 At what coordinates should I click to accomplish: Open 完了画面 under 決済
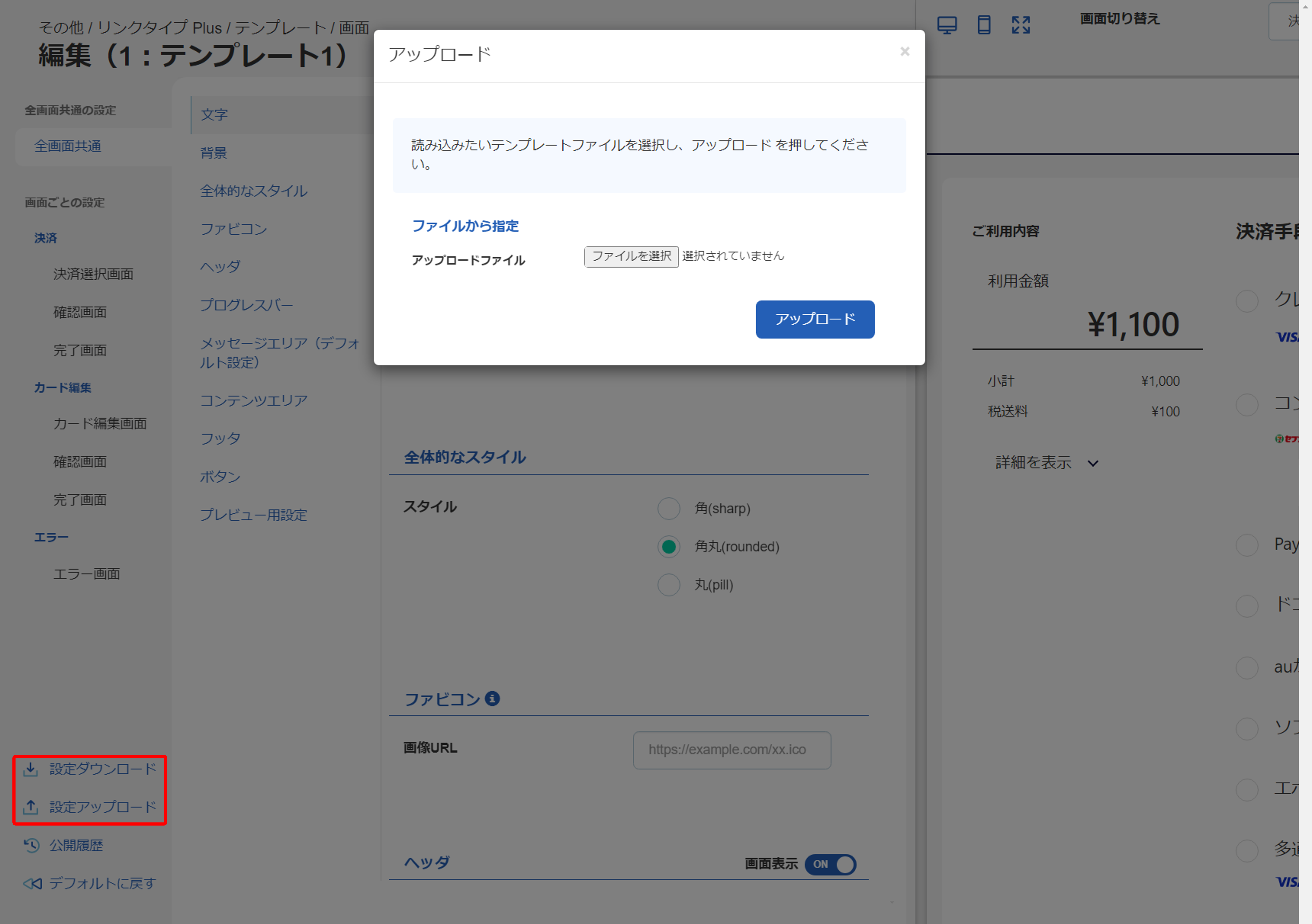pos(80,350)
